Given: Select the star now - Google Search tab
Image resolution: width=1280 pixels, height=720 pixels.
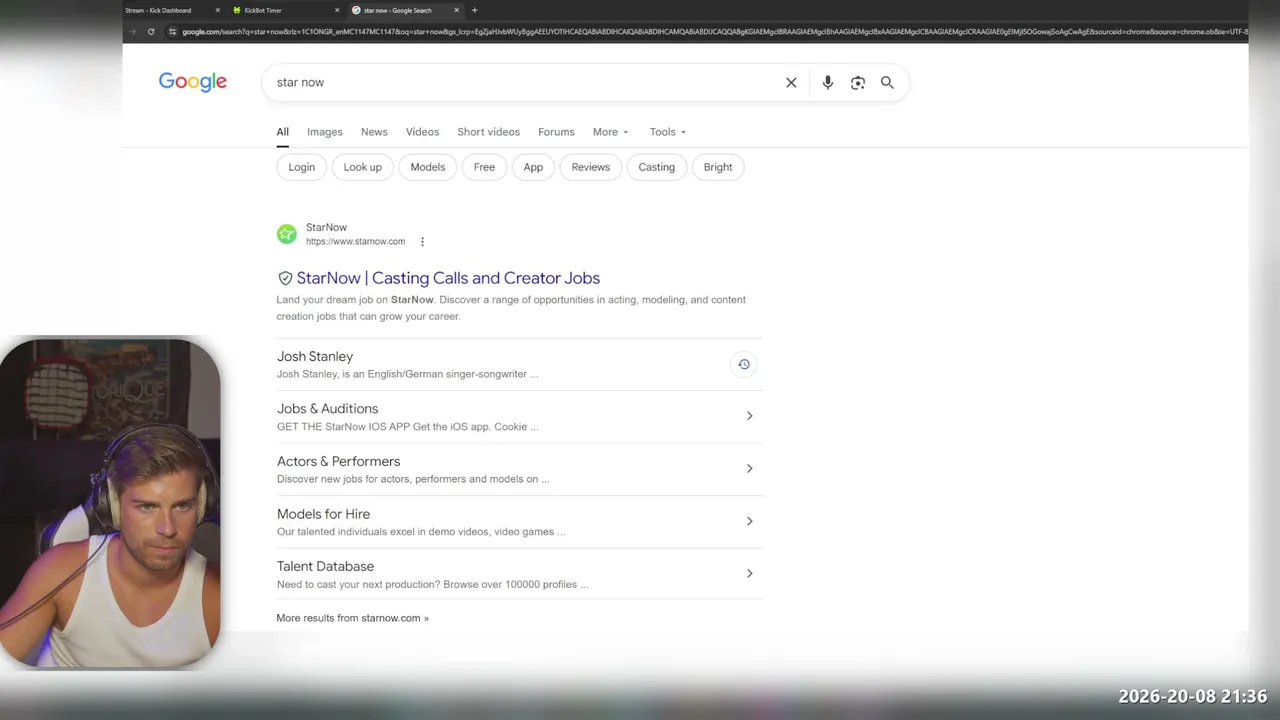Looking at the screenshot, I should tap(398, 10).
